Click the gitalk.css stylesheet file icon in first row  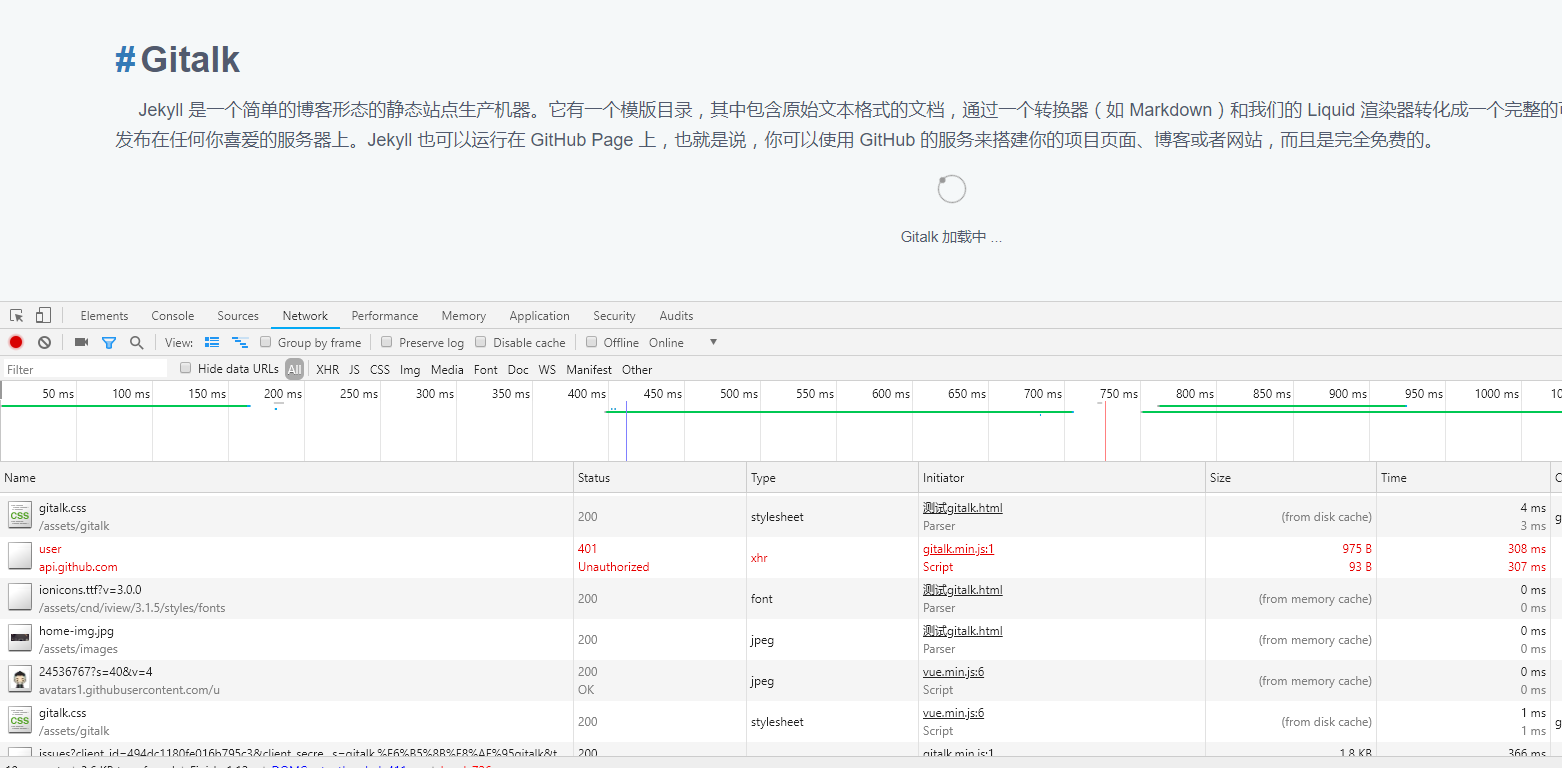point(20,515)
